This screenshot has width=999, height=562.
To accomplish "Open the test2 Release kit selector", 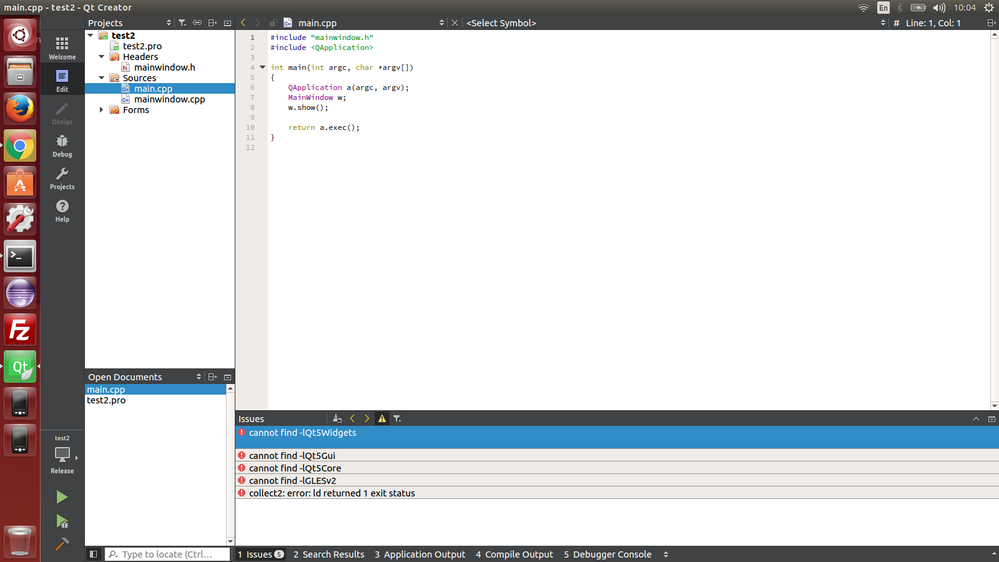I will click(62, 455).
